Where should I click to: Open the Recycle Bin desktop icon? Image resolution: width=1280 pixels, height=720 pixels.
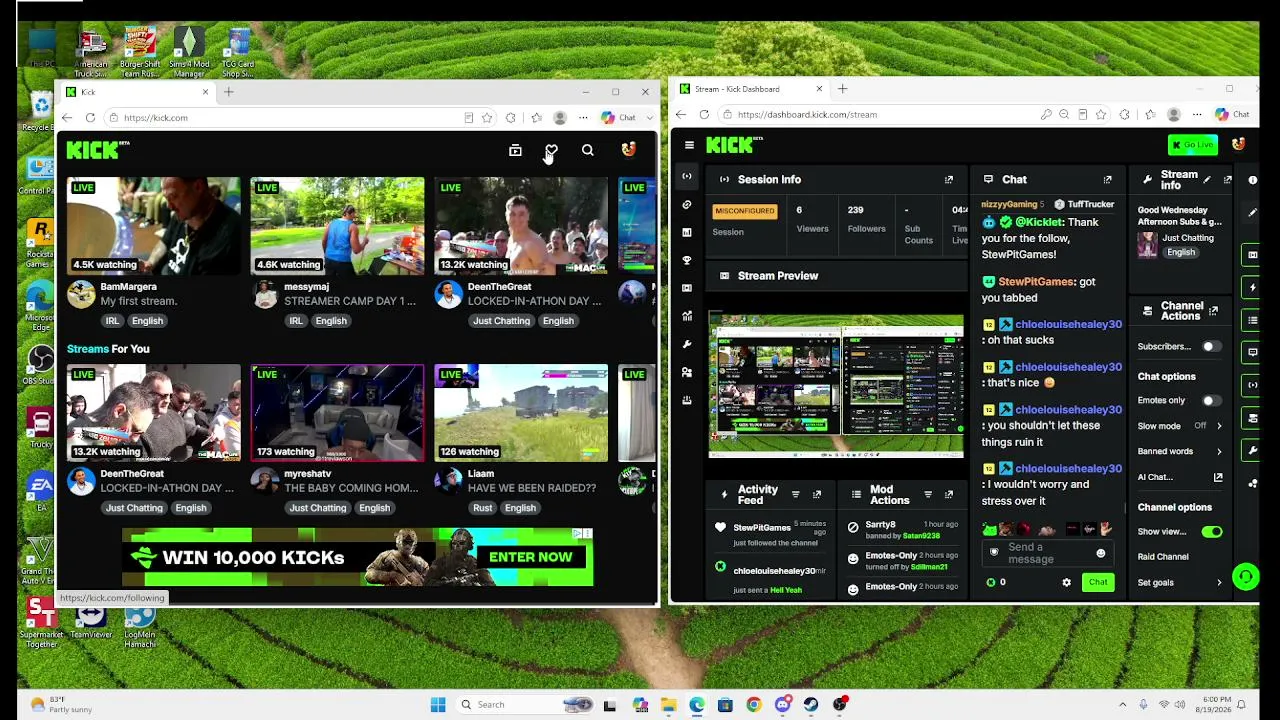[40, 111]
